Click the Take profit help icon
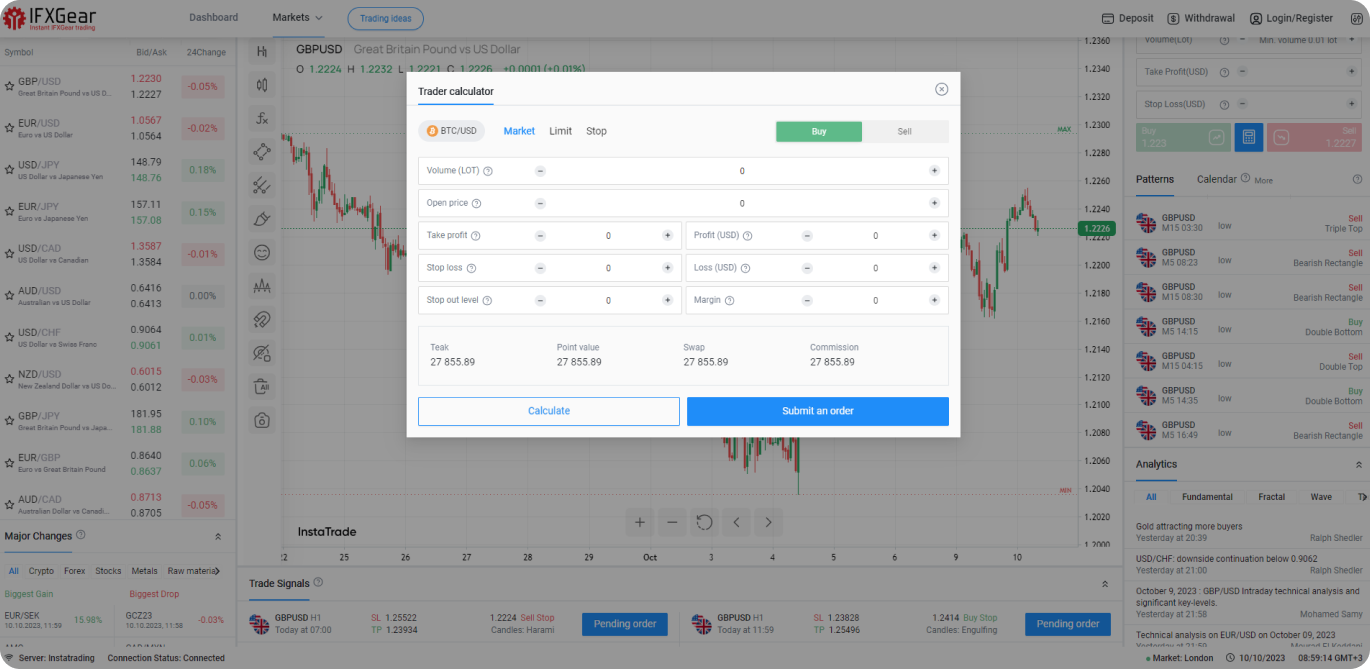 (x=476, y=236)
